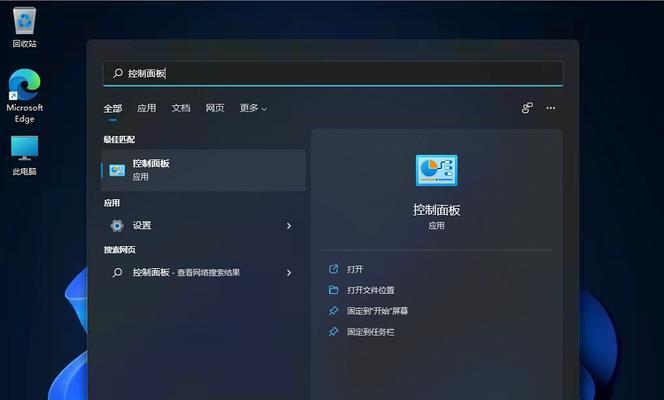Open the search feedback/account icon

tap(527, 108)
